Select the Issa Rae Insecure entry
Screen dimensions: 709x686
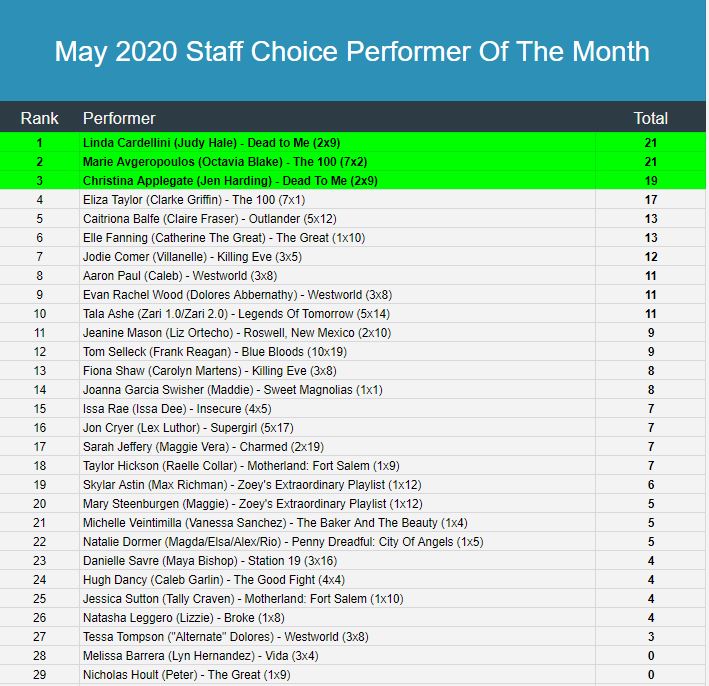[x=177, y=409]
